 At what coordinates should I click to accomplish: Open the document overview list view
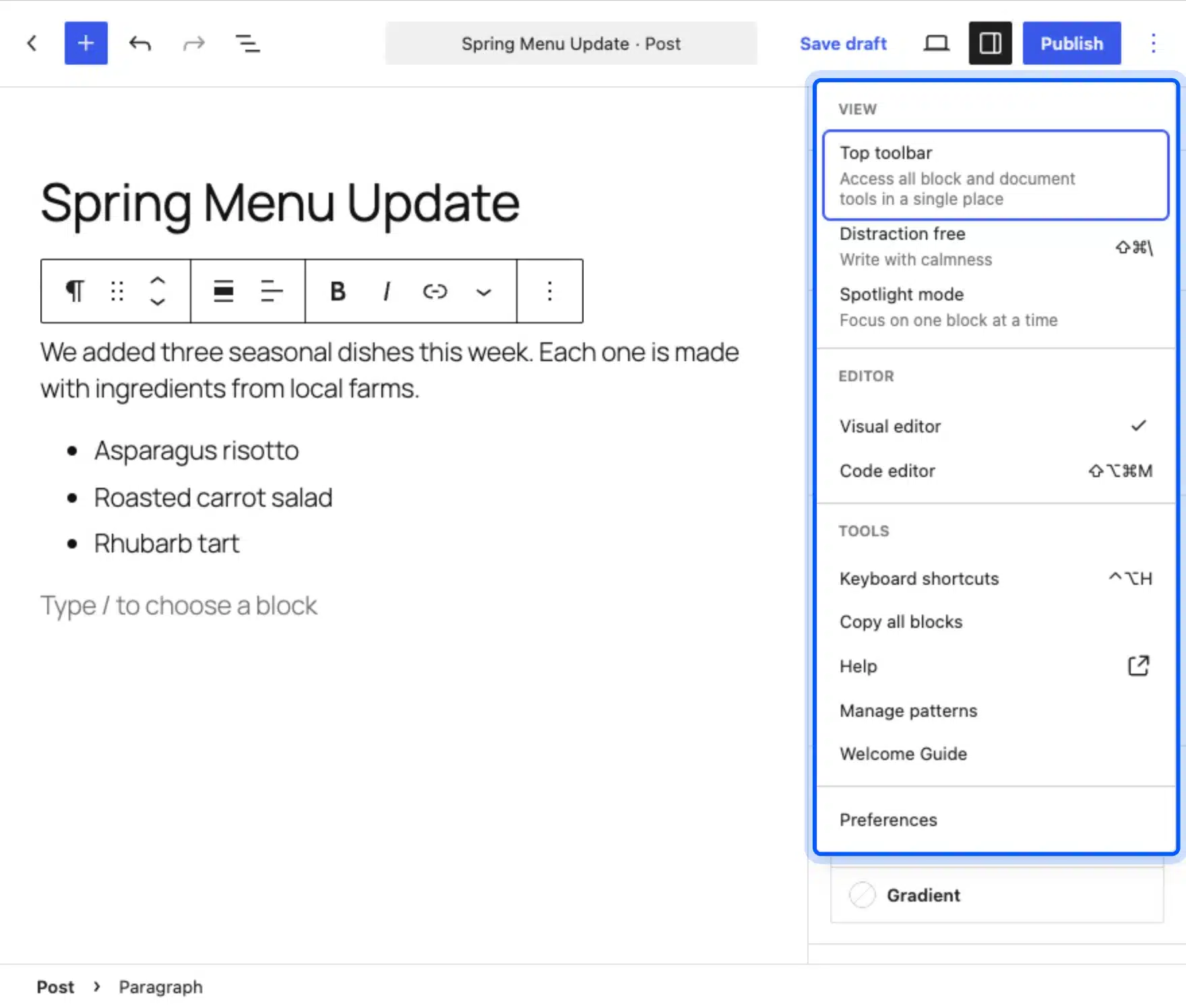(x=247, y=44)
